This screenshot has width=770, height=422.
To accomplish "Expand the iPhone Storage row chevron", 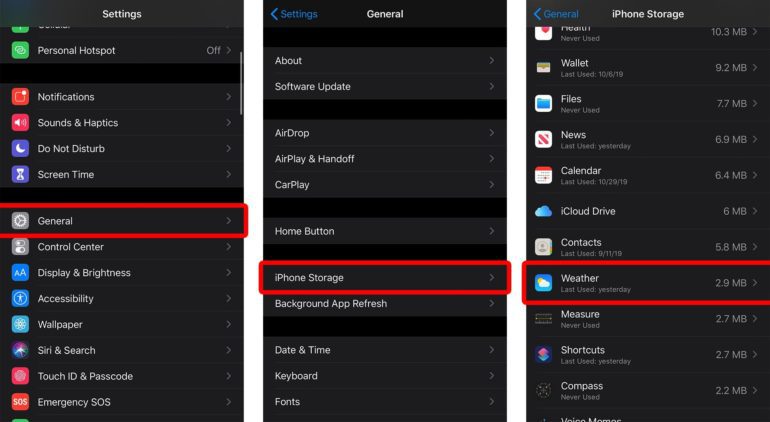I will [x=491, y=278].
